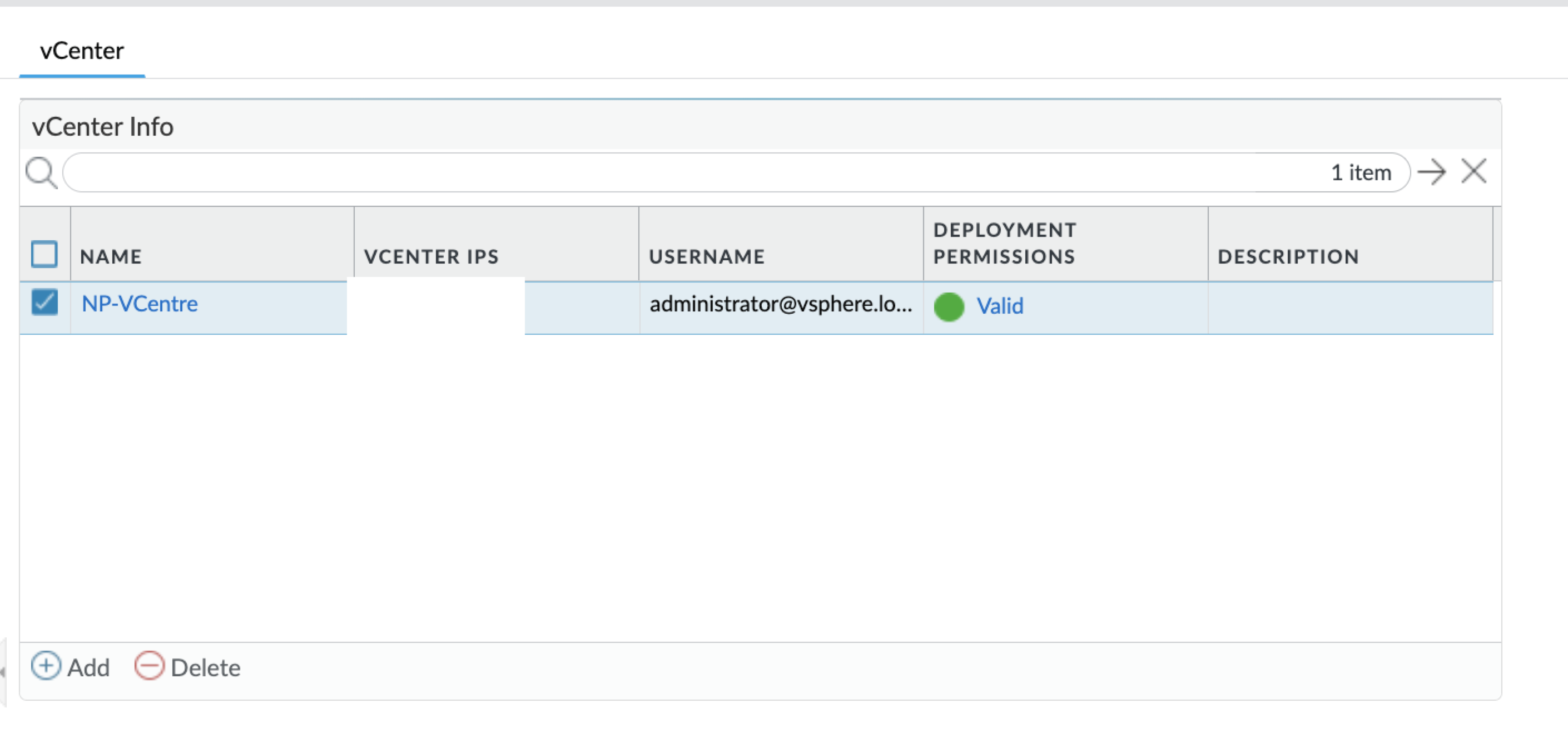Click the red Delete minus icon
Image resolution: width=1568 pixels, height=743 pixels.
149,666
